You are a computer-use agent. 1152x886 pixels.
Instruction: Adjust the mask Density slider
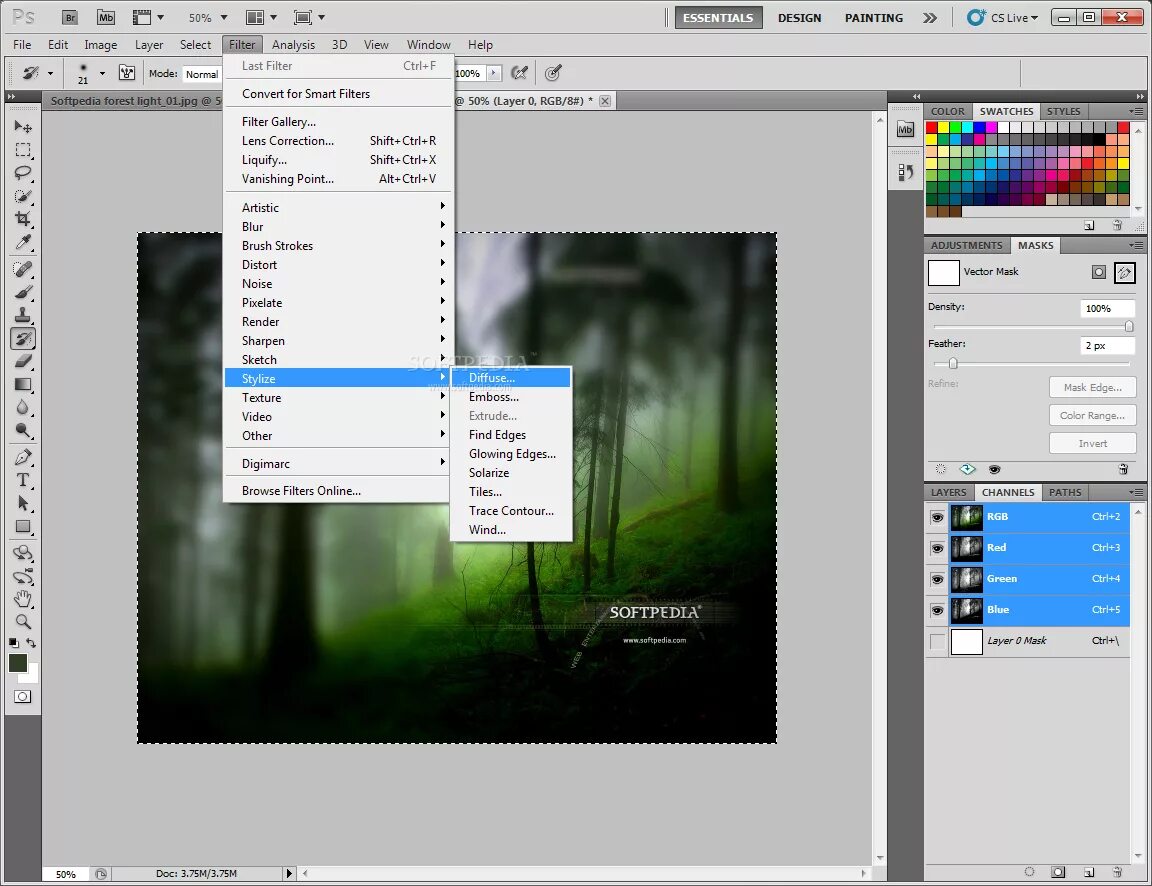pyautogui.click(x=1129, y=326)
